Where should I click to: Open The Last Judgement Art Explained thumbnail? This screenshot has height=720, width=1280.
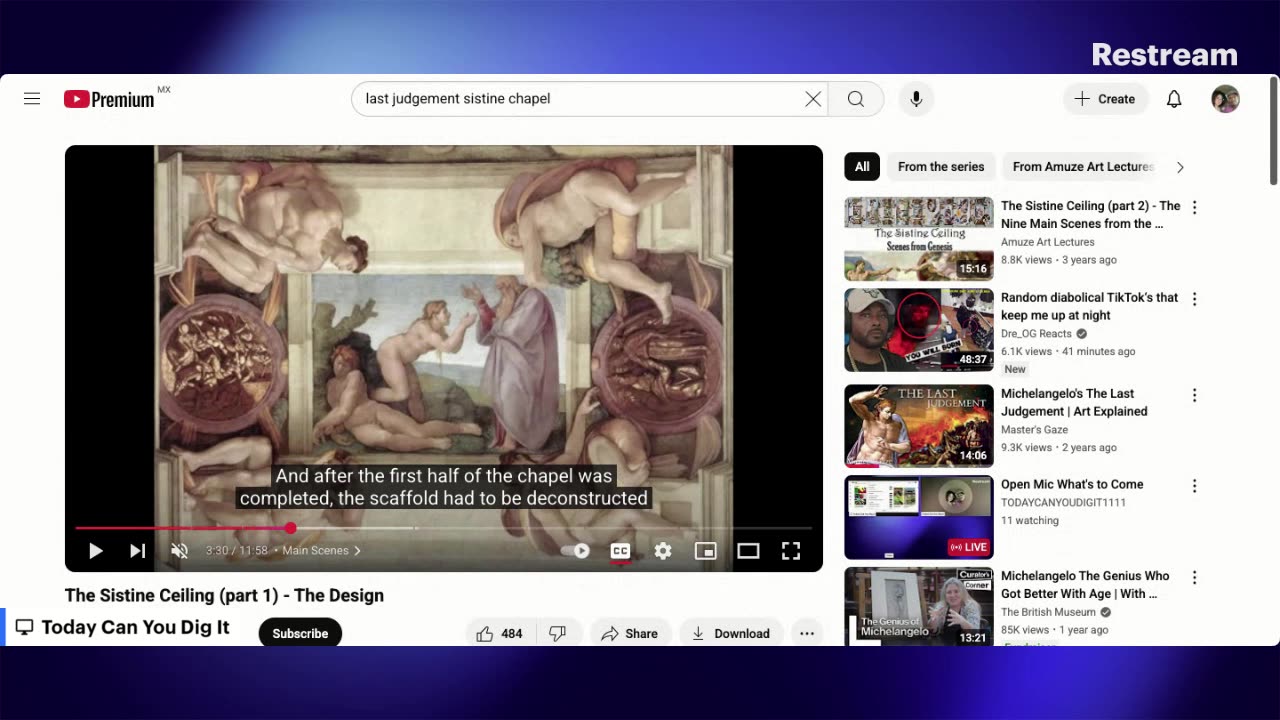919,426
